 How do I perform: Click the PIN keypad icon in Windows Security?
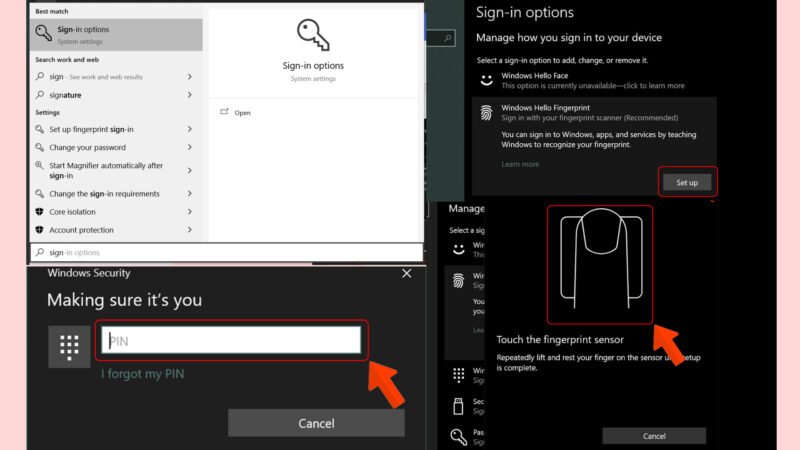(x=69, y=346)
